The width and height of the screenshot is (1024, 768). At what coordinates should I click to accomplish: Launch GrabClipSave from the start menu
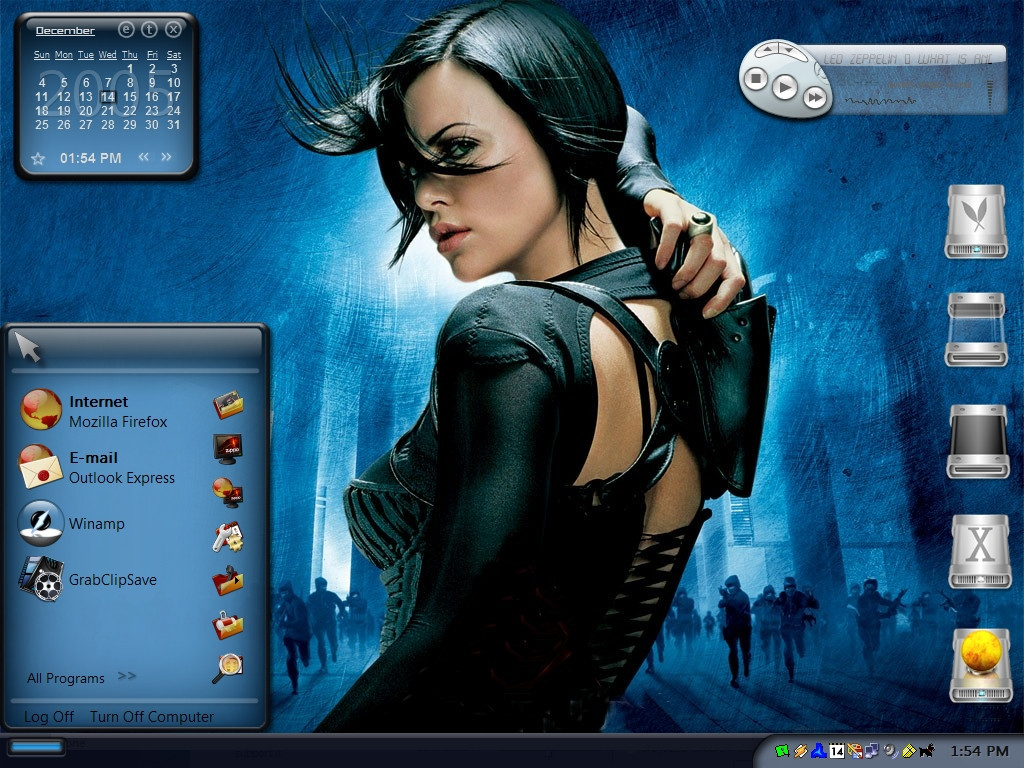coord(112,579)
